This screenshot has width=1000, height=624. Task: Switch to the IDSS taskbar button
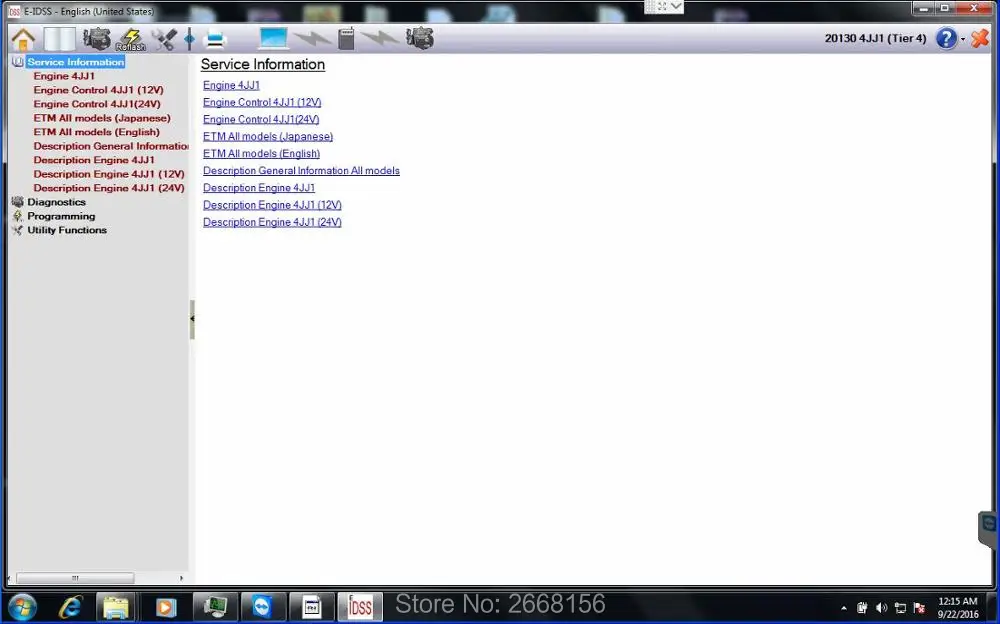click(x=360, y=607)
